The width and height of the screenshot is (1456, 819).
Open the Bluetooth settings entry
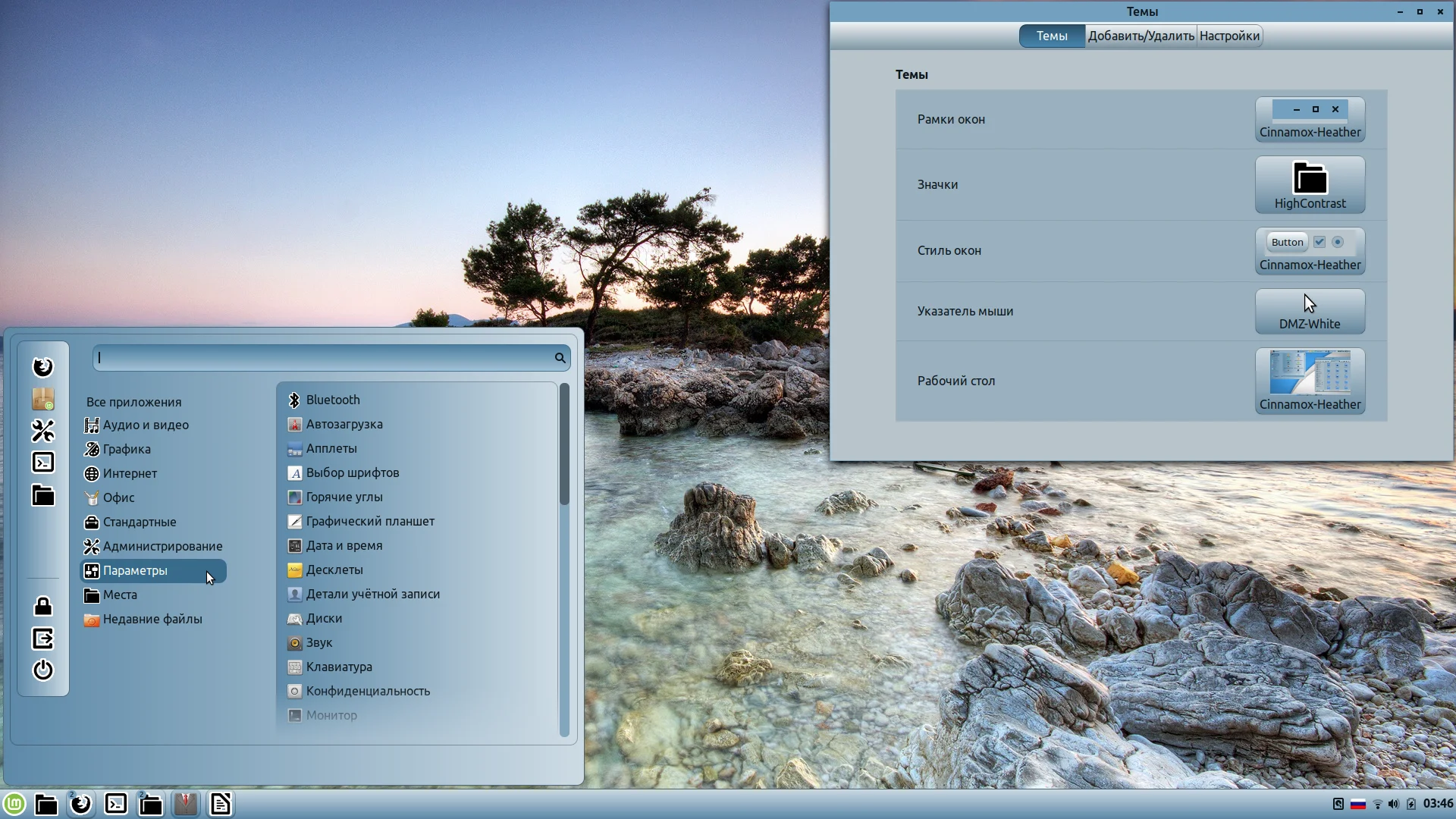(333, 400)
